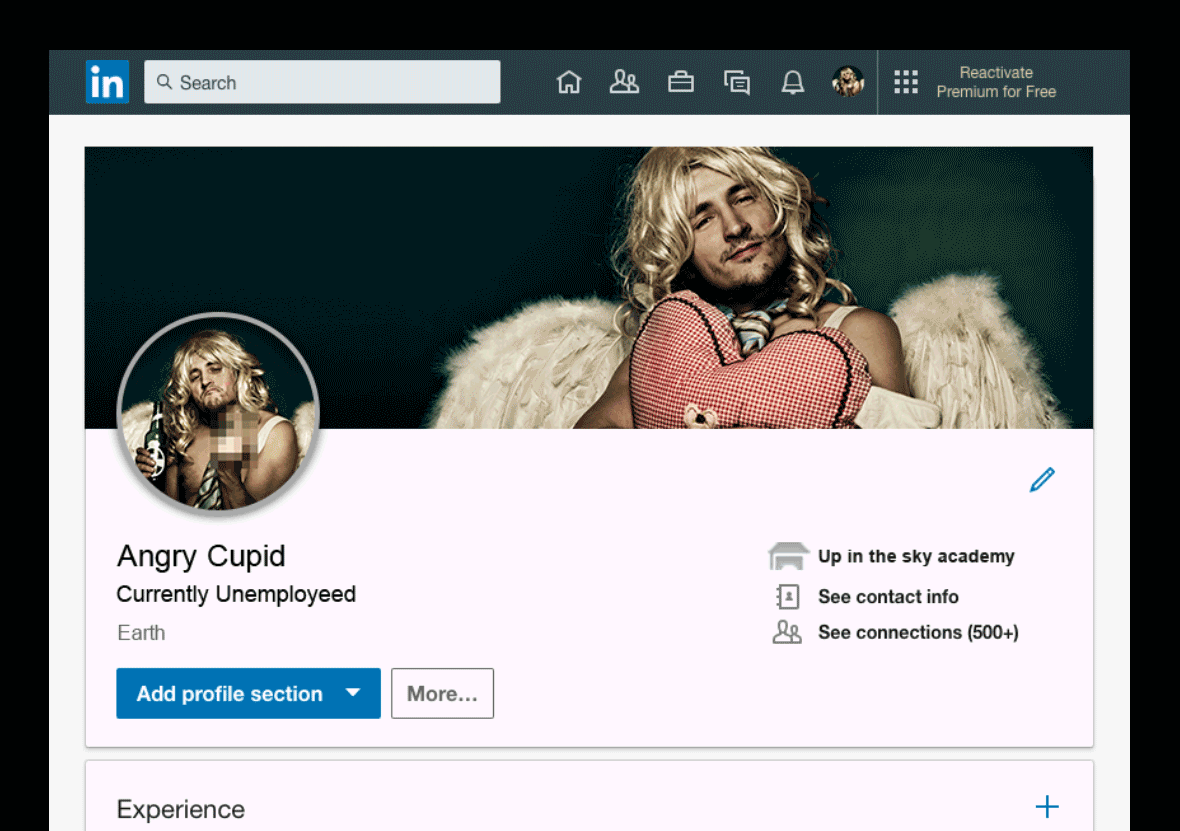
Task: Go to the Home feed icon
Action: tap(568, 82)
